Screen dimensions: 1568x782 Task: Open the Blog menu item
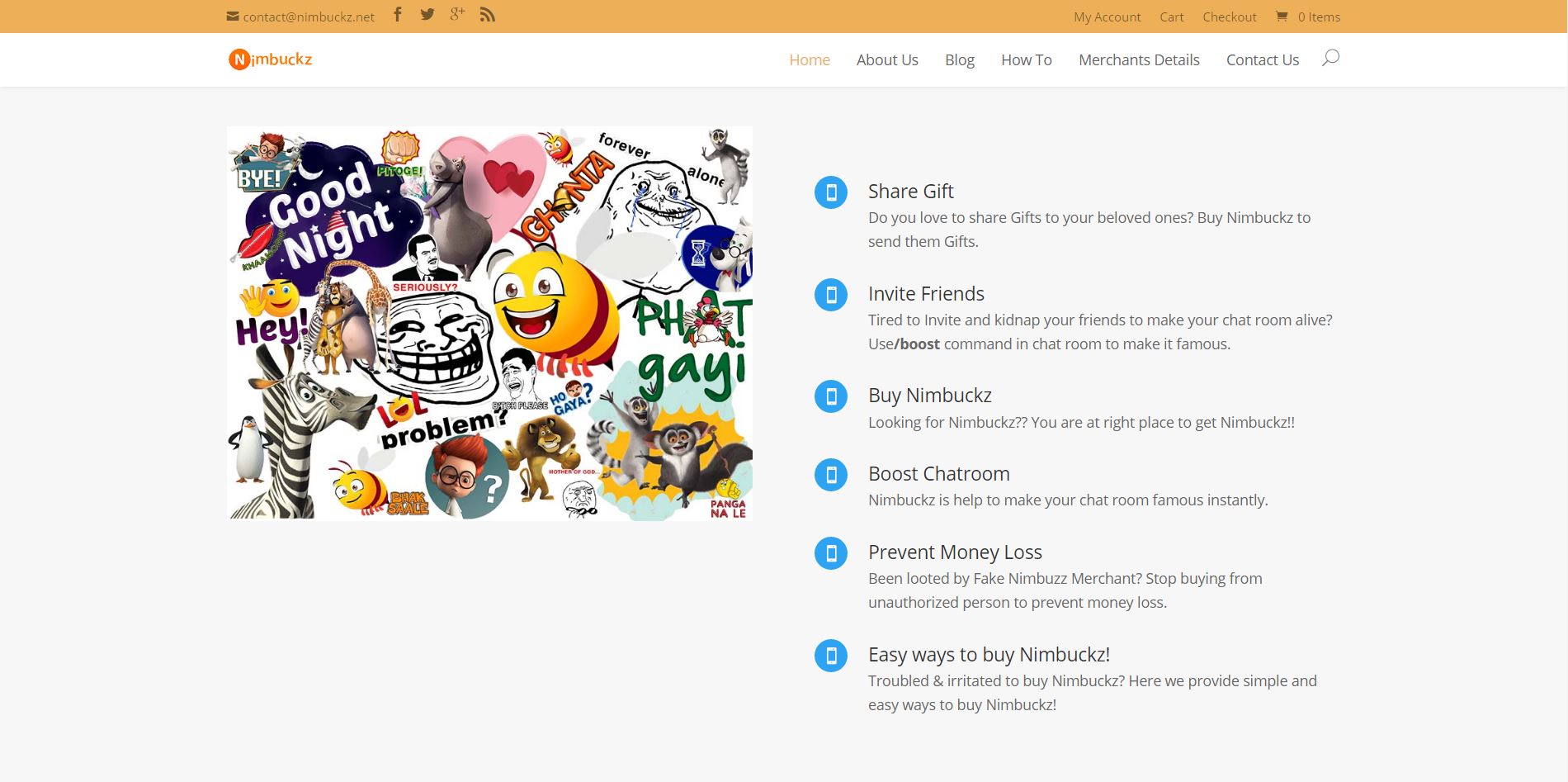(x=960, y=59)
